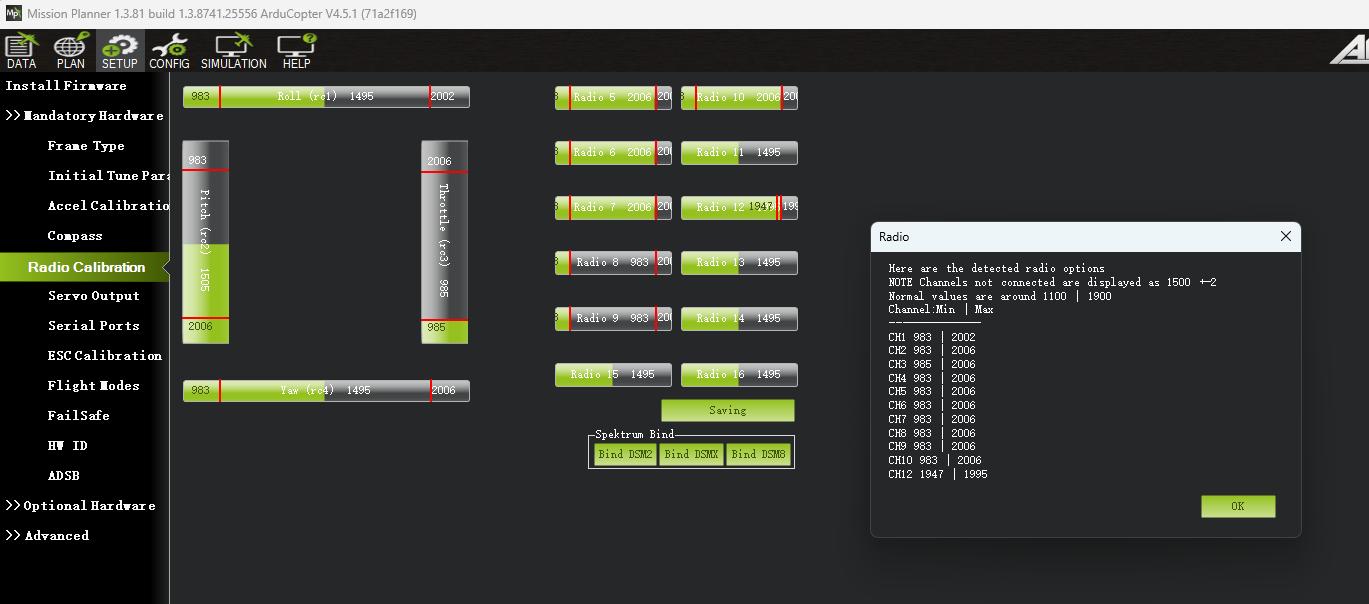Click the Radio 16 channel bar

739,374
